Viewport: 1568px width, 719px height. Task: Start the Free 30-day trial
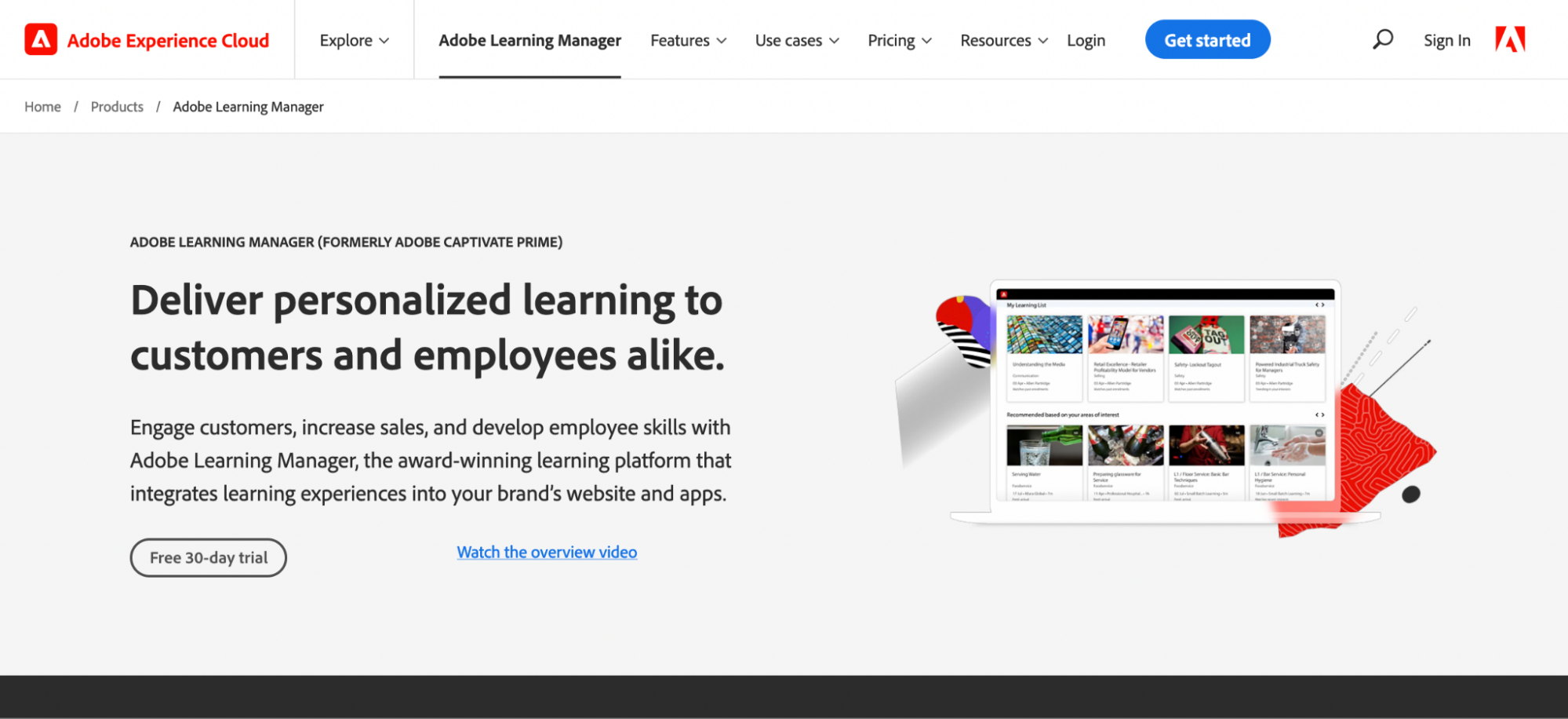pos(208,557)
